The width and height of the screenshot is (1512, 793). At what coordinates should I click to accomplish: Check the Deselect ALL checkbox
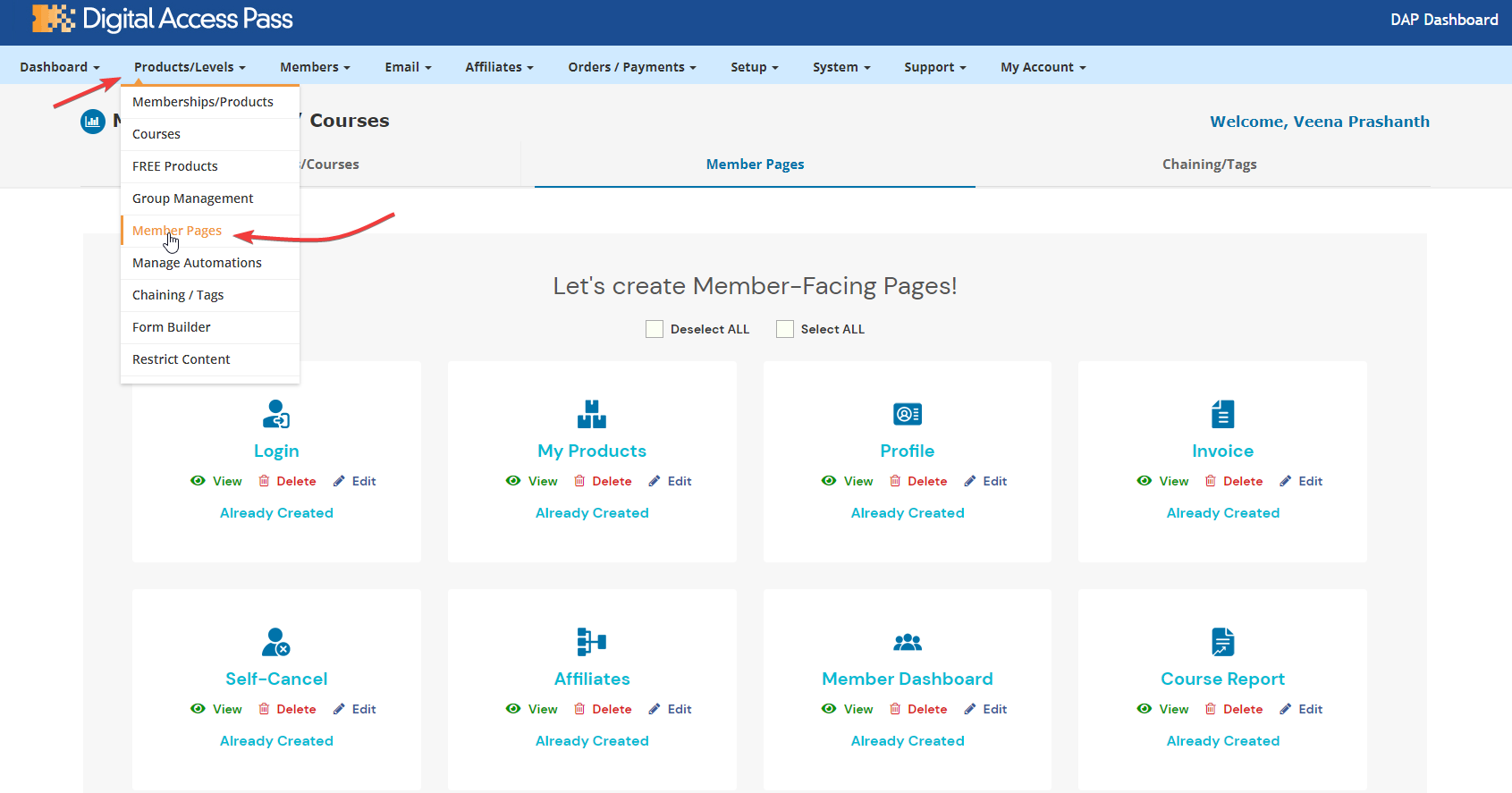(655, 329)
